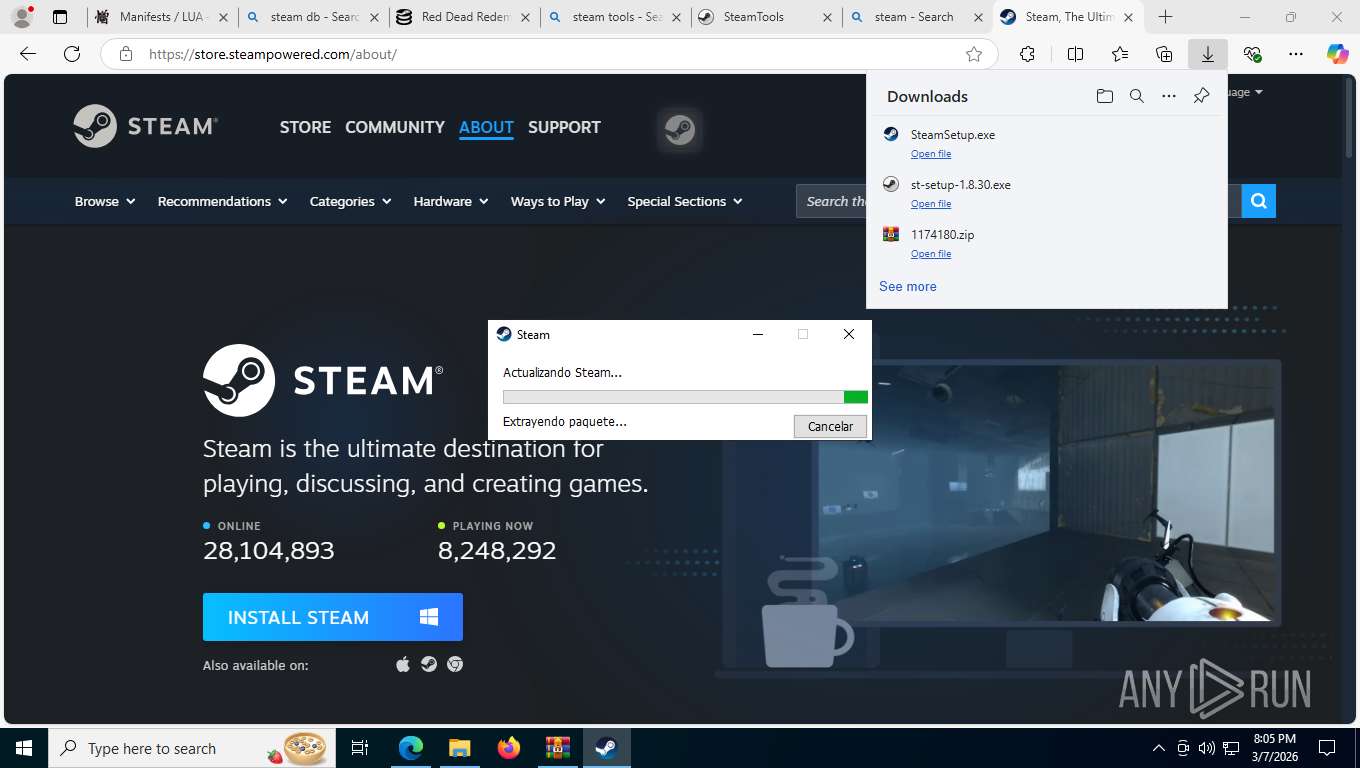
Task: Click the Windows taskbar search box
Action: 192,748
